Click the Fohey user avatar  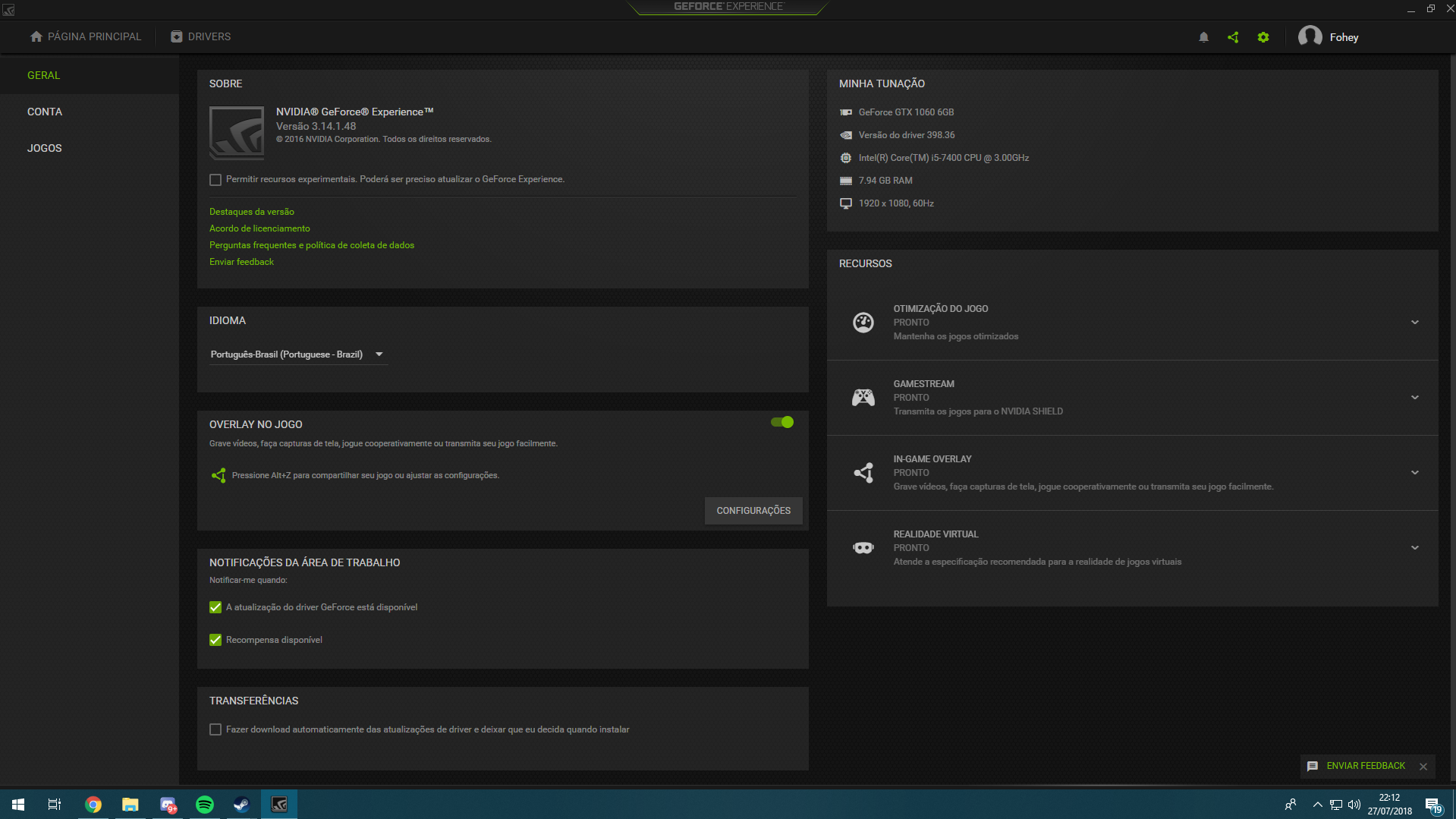point(1310,36)
